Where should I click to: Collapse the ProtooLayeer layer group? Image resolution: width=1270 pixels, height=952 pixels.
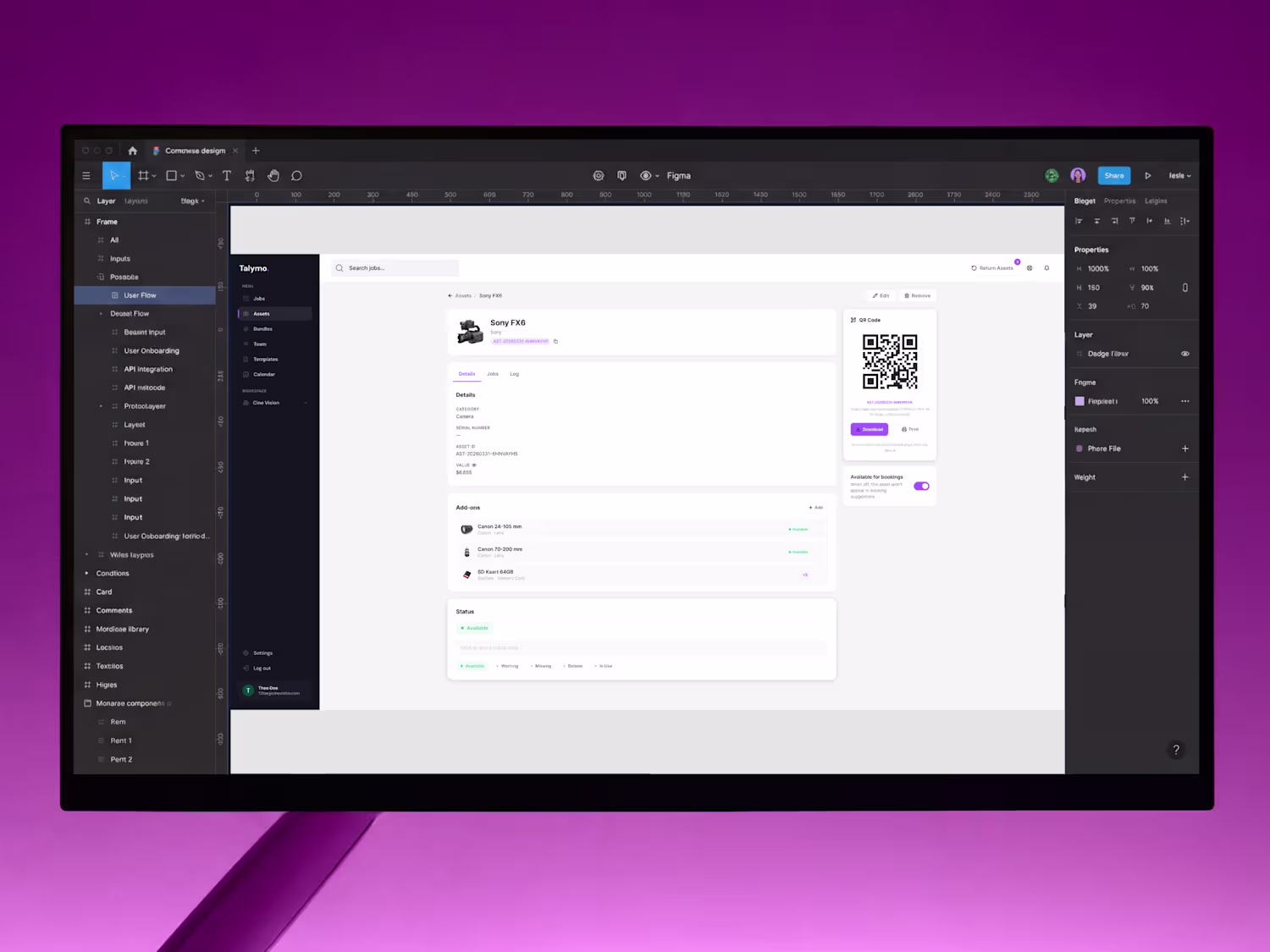(101, 406)
